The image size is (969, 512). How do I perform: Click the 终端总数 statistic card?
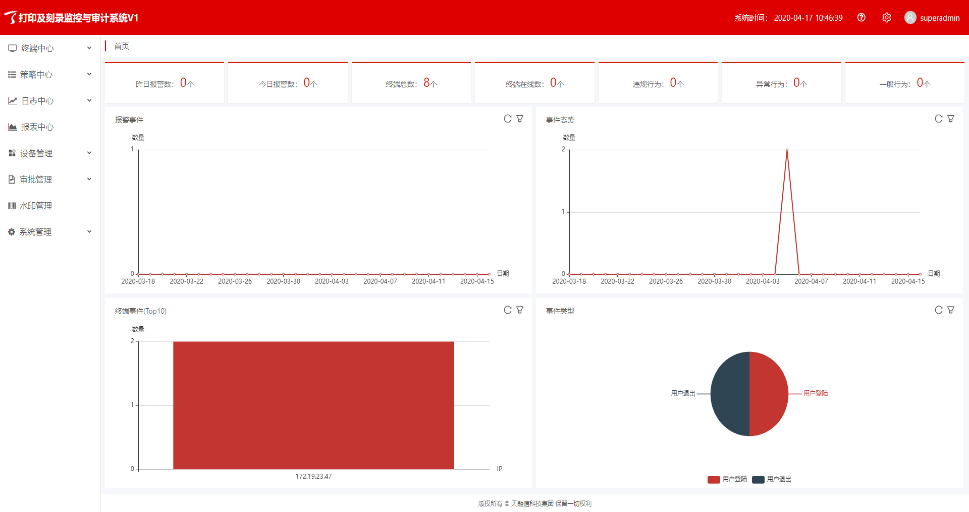pos(412,83)
